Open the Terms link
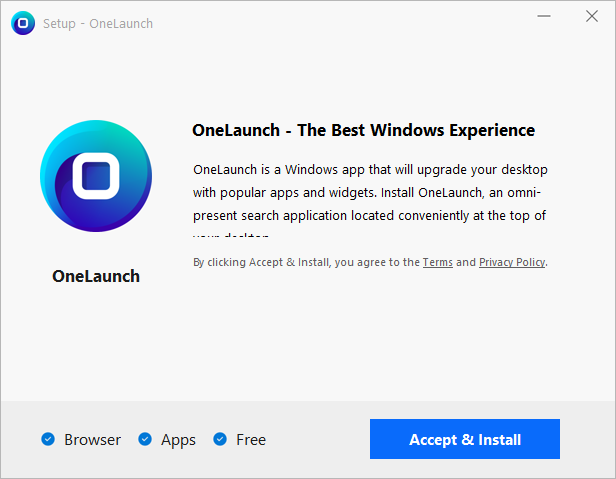Screen dimensions: 616x479 click(x=437, y=262)
